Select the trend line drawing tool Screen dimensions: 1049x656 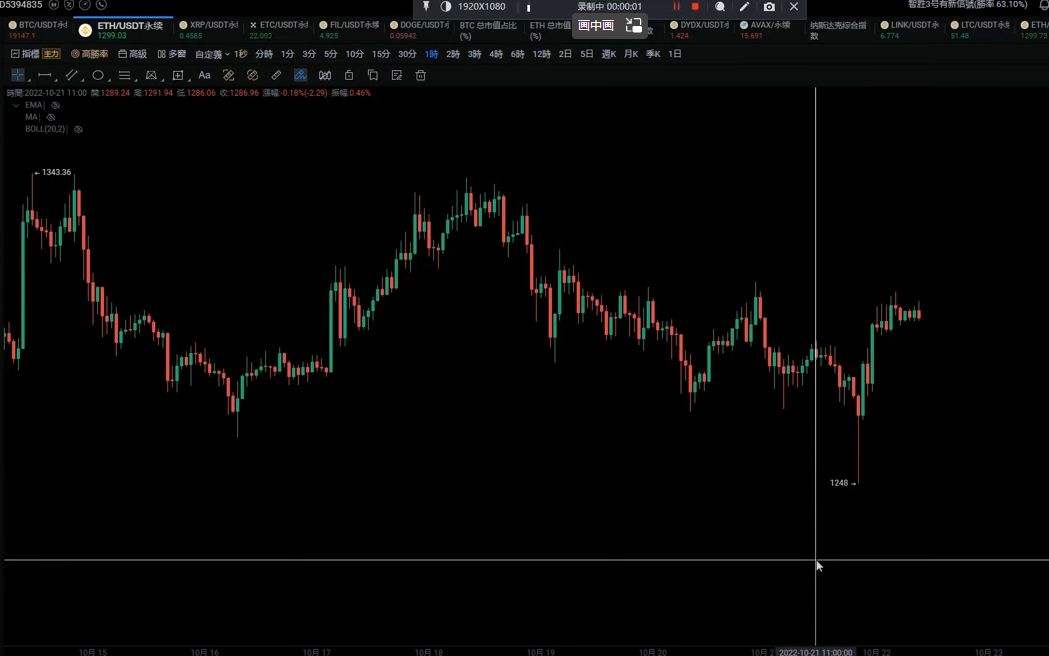tap(72, 75)
